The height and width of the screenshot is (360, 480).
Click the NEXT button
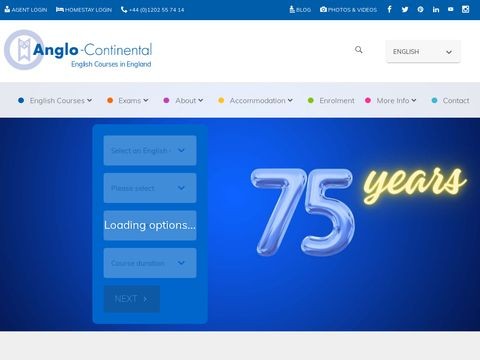(x=132, y=299)
